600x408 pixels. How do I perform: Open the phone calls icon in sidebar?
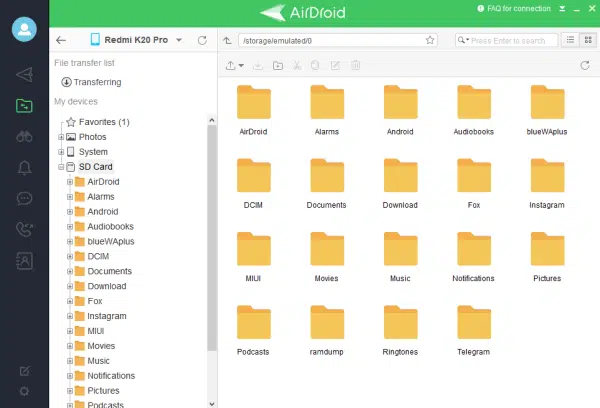[x=24, y=229]
